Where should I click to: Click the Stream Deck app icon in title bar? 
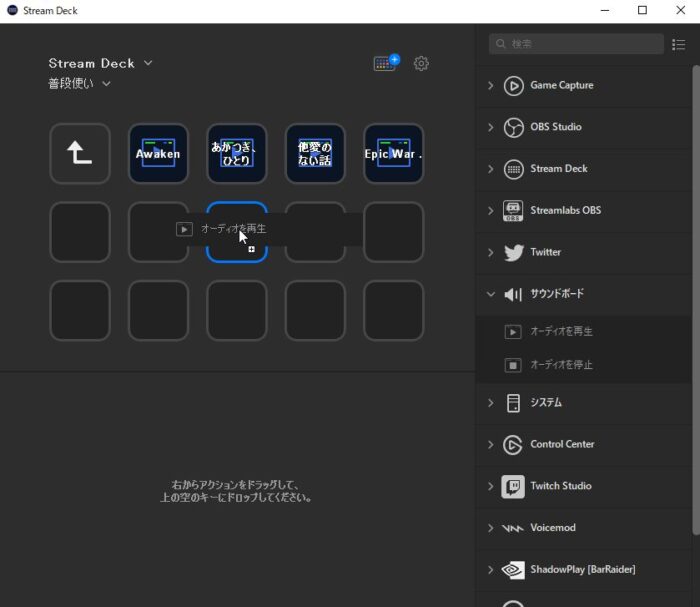coord(12,10)
